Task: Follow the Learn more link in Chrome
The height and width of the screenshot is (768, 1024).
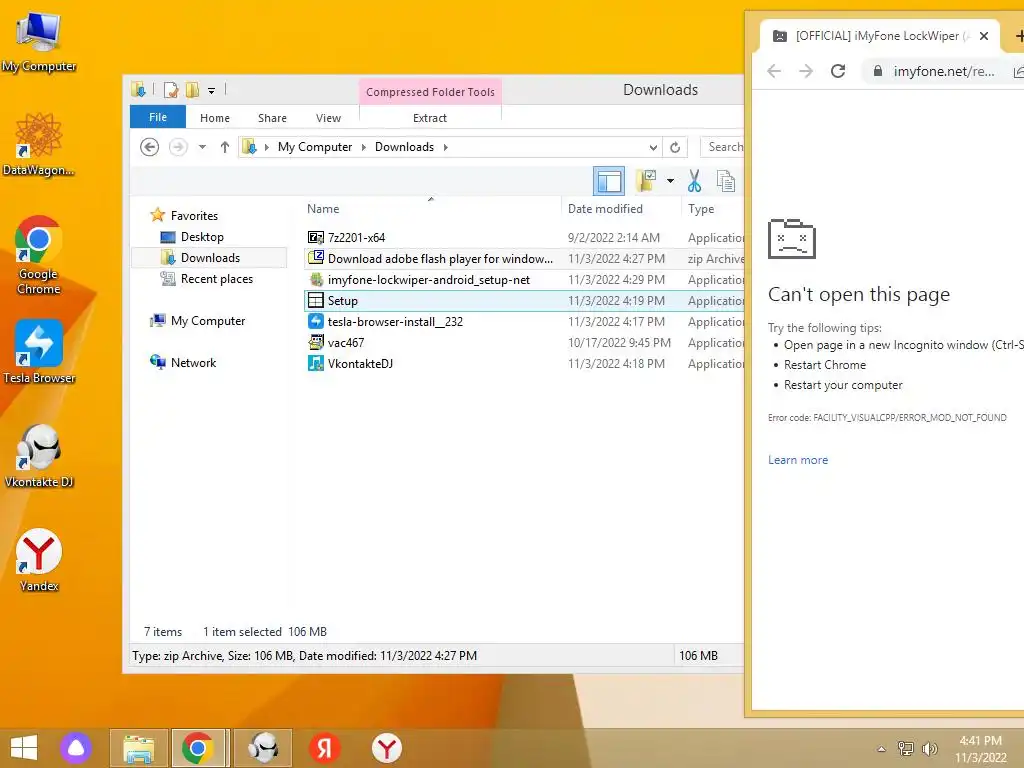Action: click(x=797, y=460)
